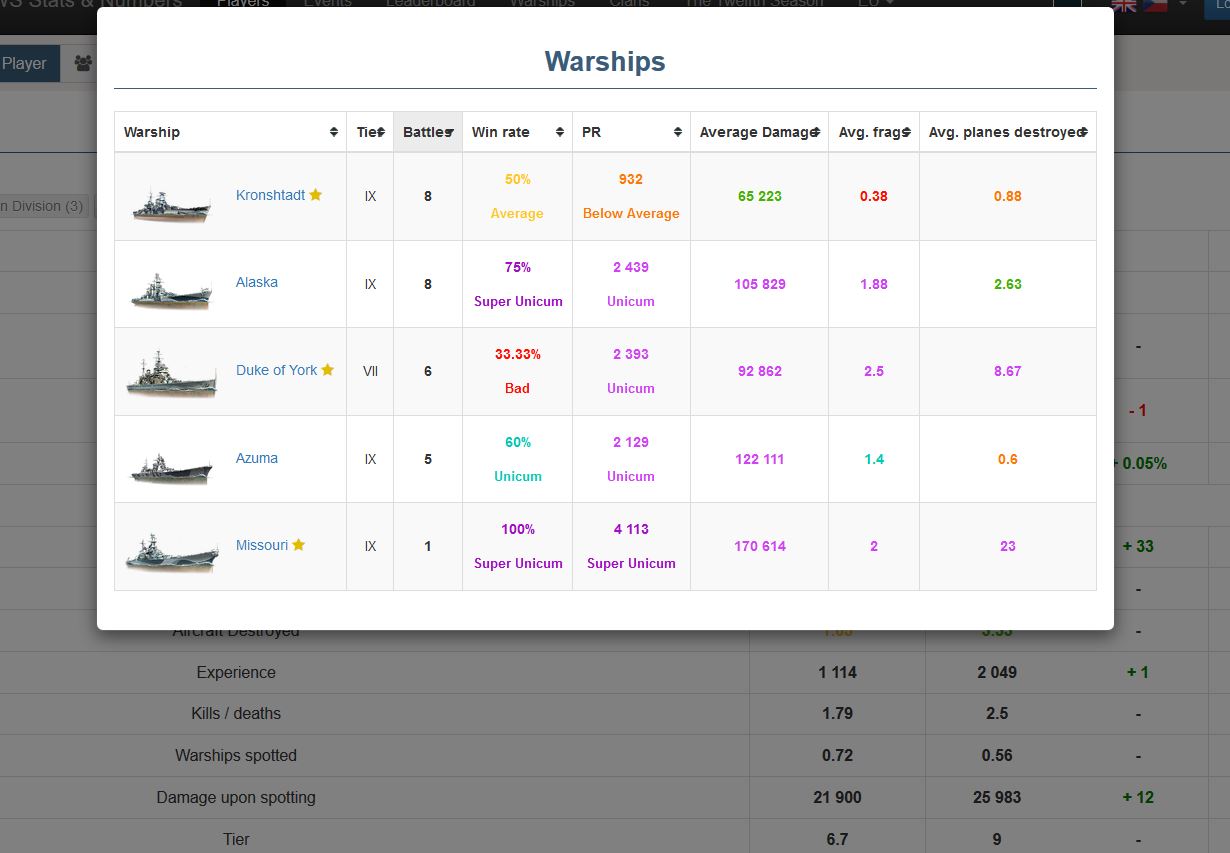Click Kronshtadt average damage 65 223

click(x=760, y=196)
